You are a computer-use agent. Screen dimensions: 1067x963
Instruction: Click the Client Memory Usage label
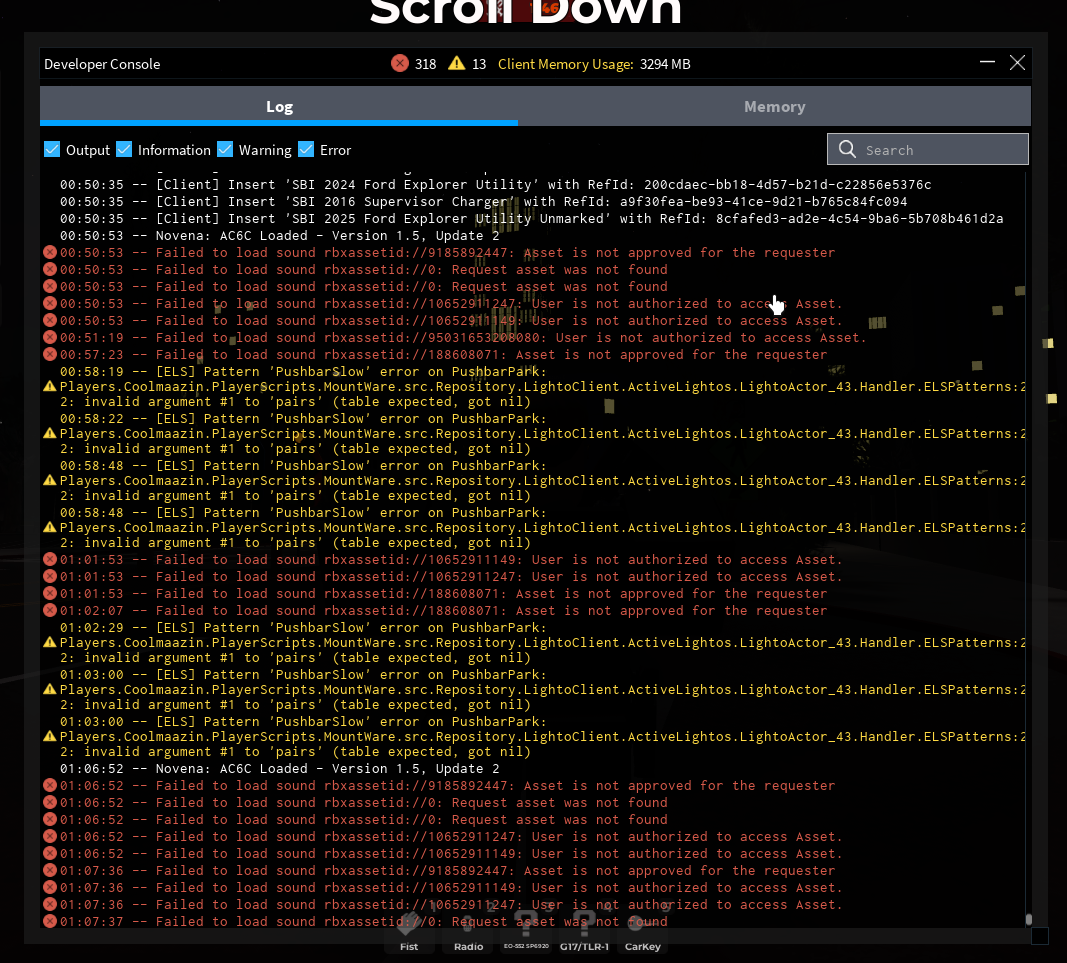point(565,64)
